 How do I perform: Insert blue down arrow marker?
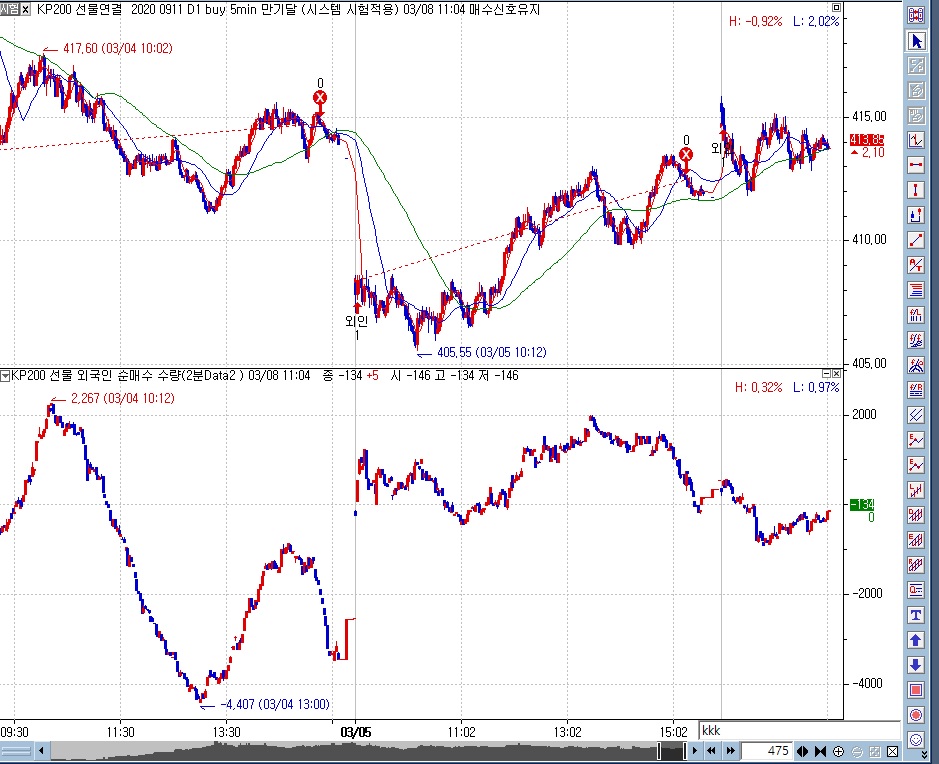point(915,665)
